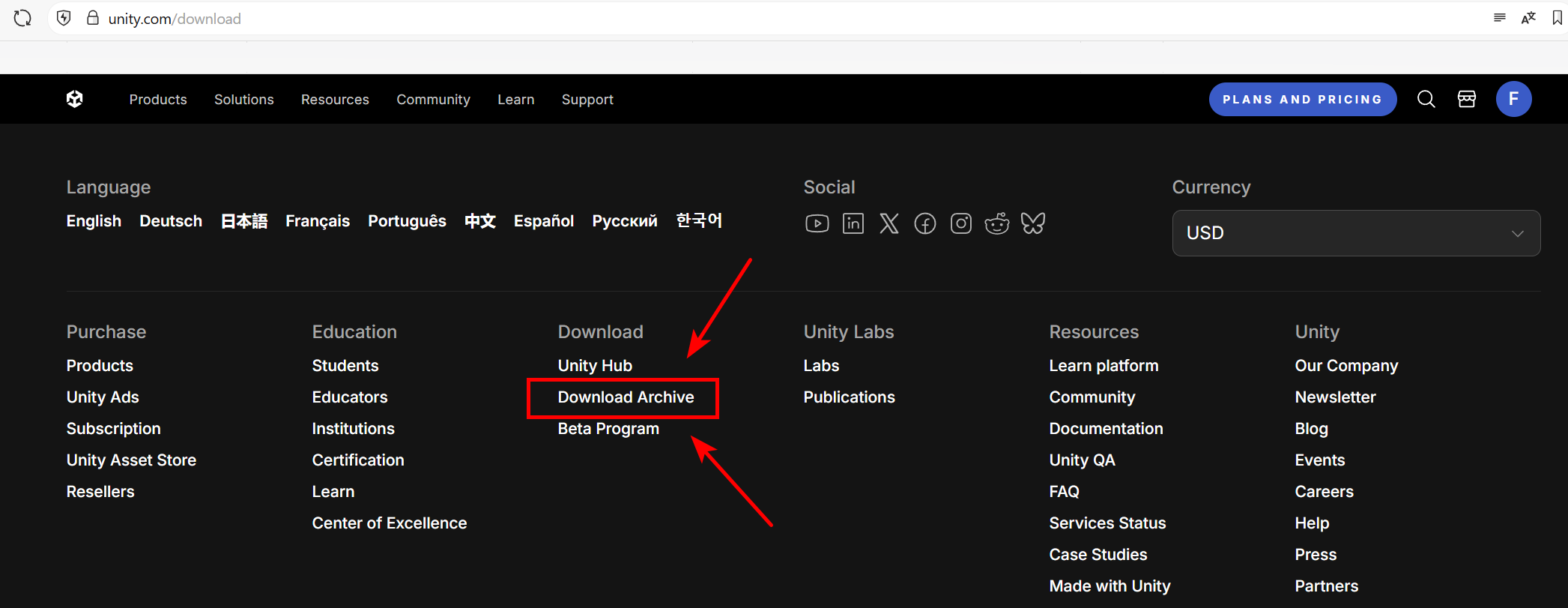Click the padlock site info icon

[92, 18]
